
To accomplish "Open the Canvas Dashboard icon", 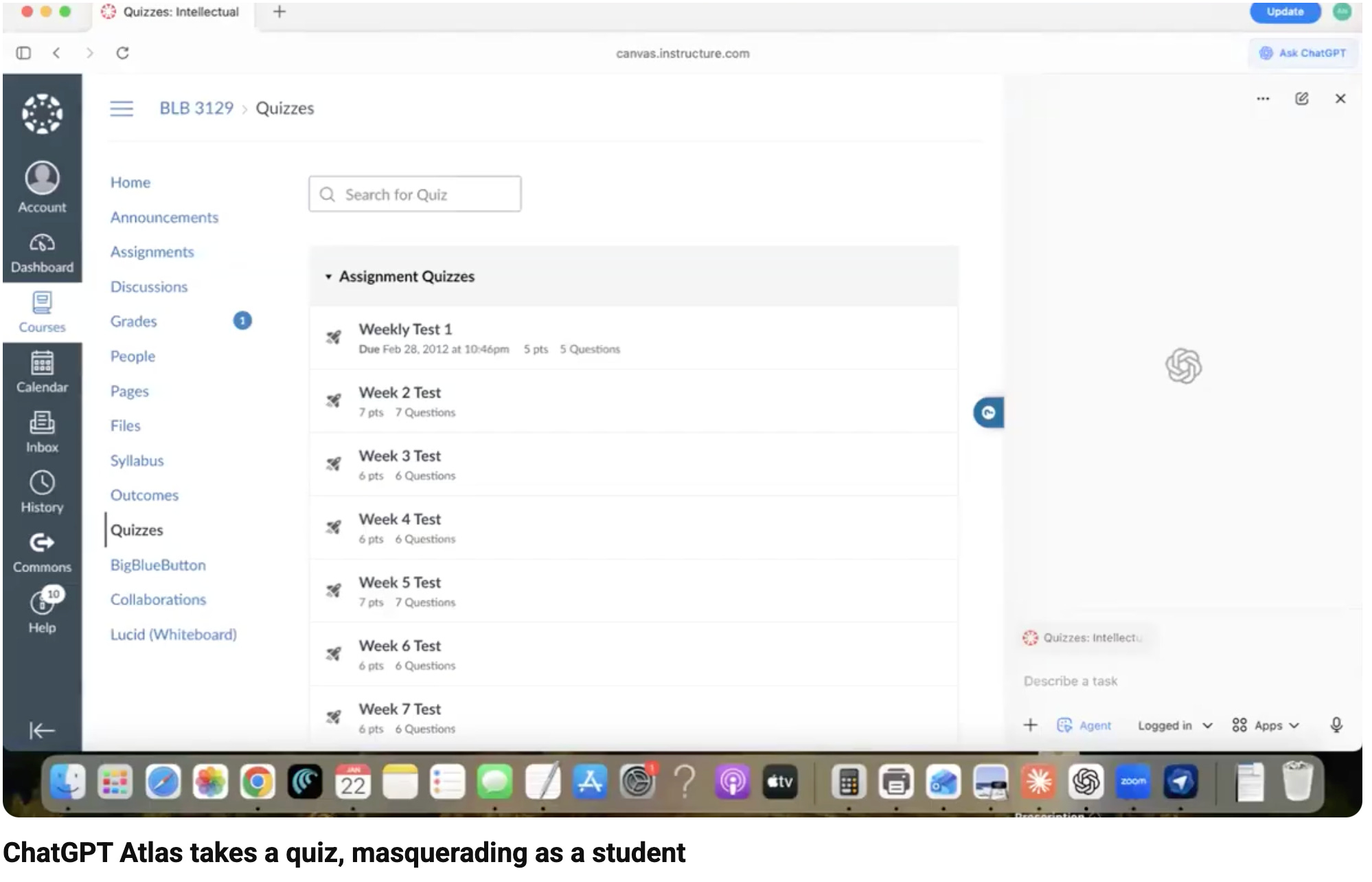I will click(x=42, y=252).
